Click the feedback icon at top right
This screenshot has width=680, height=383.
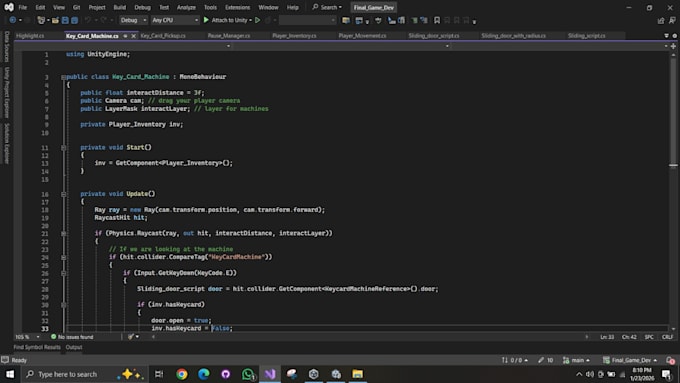pos(672,20)
